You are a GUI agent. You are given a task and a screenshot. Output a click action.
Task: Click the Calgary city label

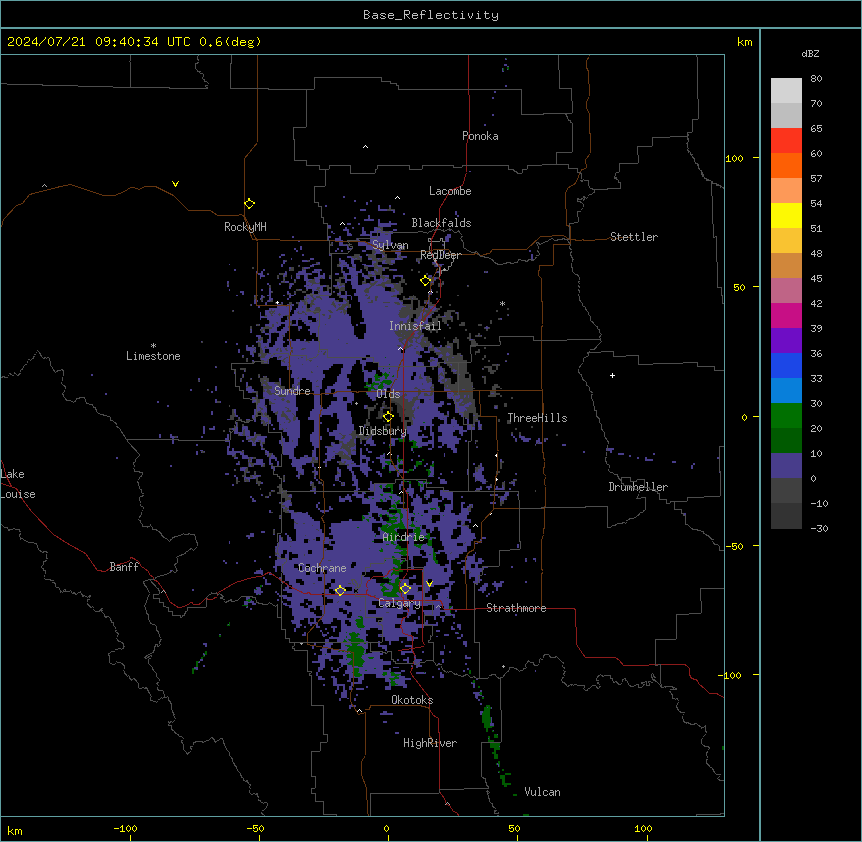point(399,603)
